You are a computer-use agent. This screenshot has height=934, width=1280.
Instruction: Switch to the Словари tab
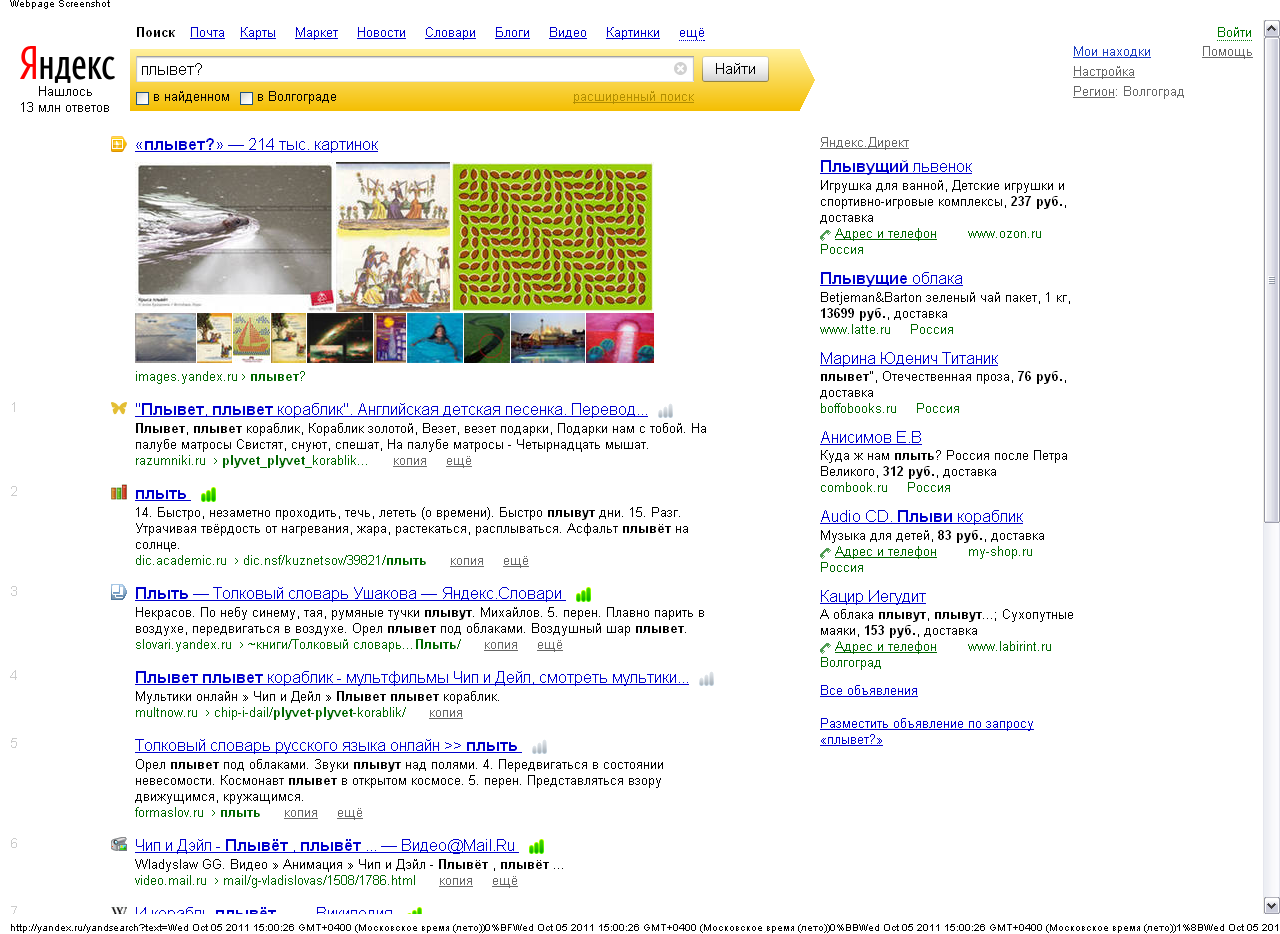point(450,33)
